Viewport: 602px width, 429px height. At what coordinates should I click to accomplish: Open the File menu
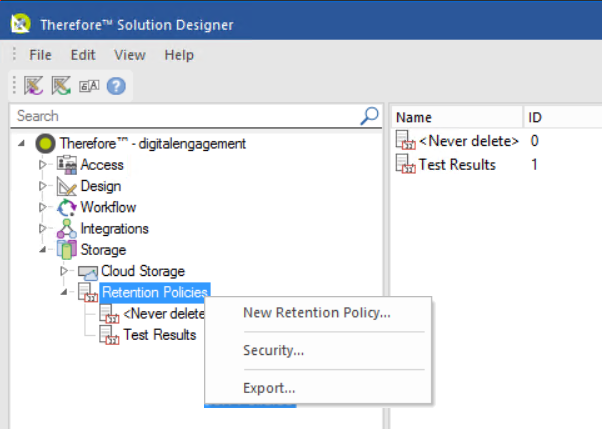point(40,55)
